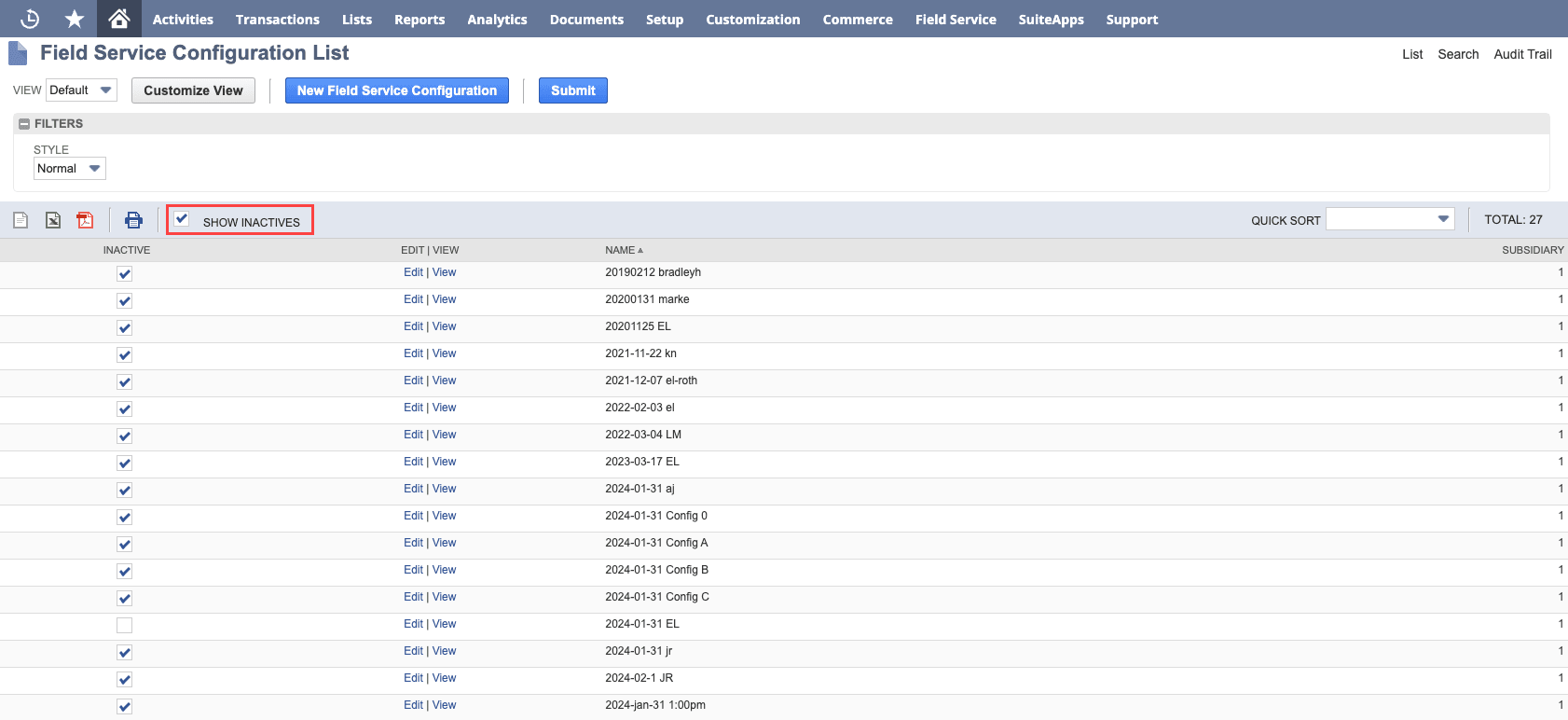Uncheck inactive for 2024-02-1 JR
The width and height of the screenshot is (1568, 720).
pyautogui.click(x=124, y=679)
